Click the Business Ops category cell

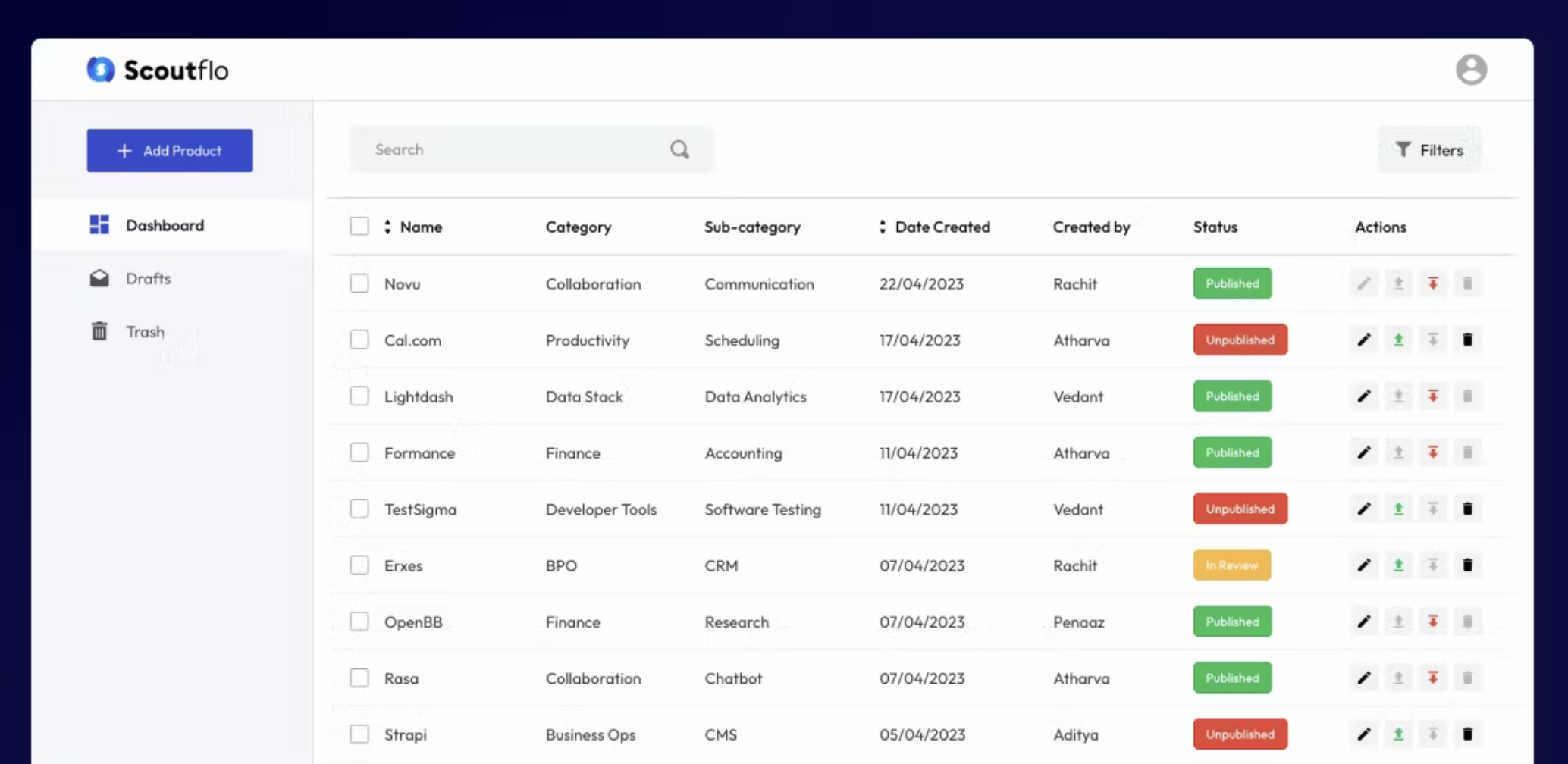pos(591,734)
